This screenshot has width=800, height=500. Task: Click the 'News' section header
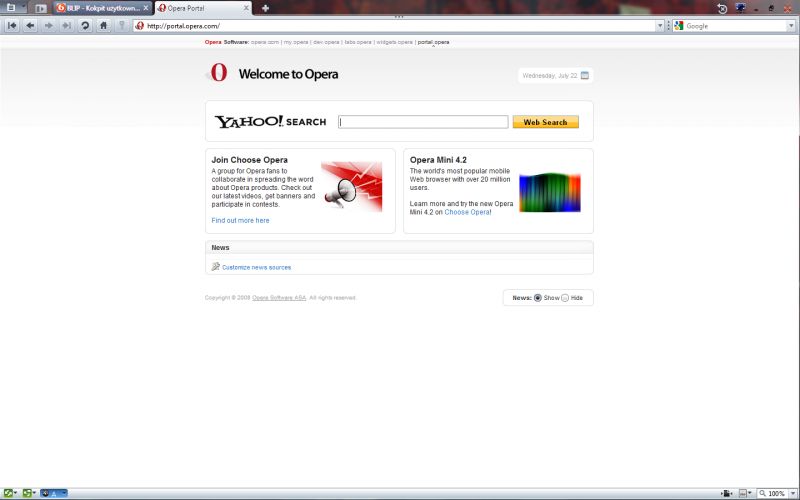coord(220,247)
